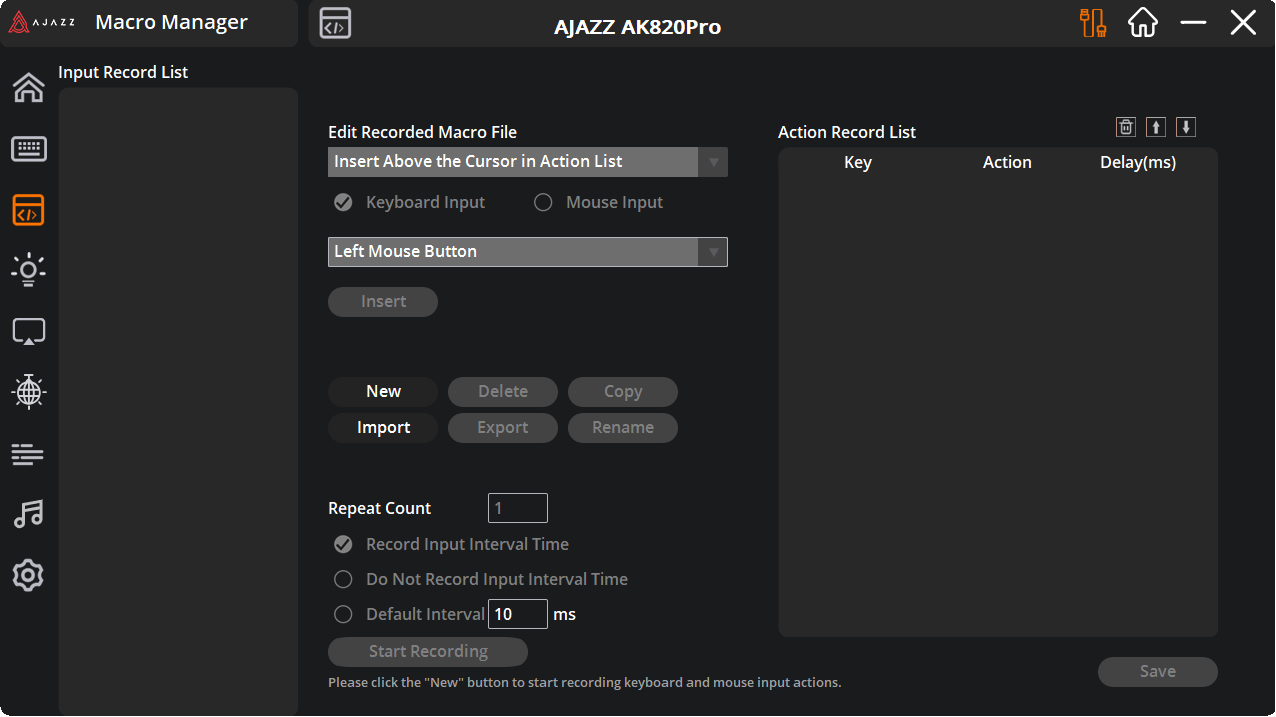Click the Import button
This screenshot has width=1276, height=717.
tap(383, 428)
